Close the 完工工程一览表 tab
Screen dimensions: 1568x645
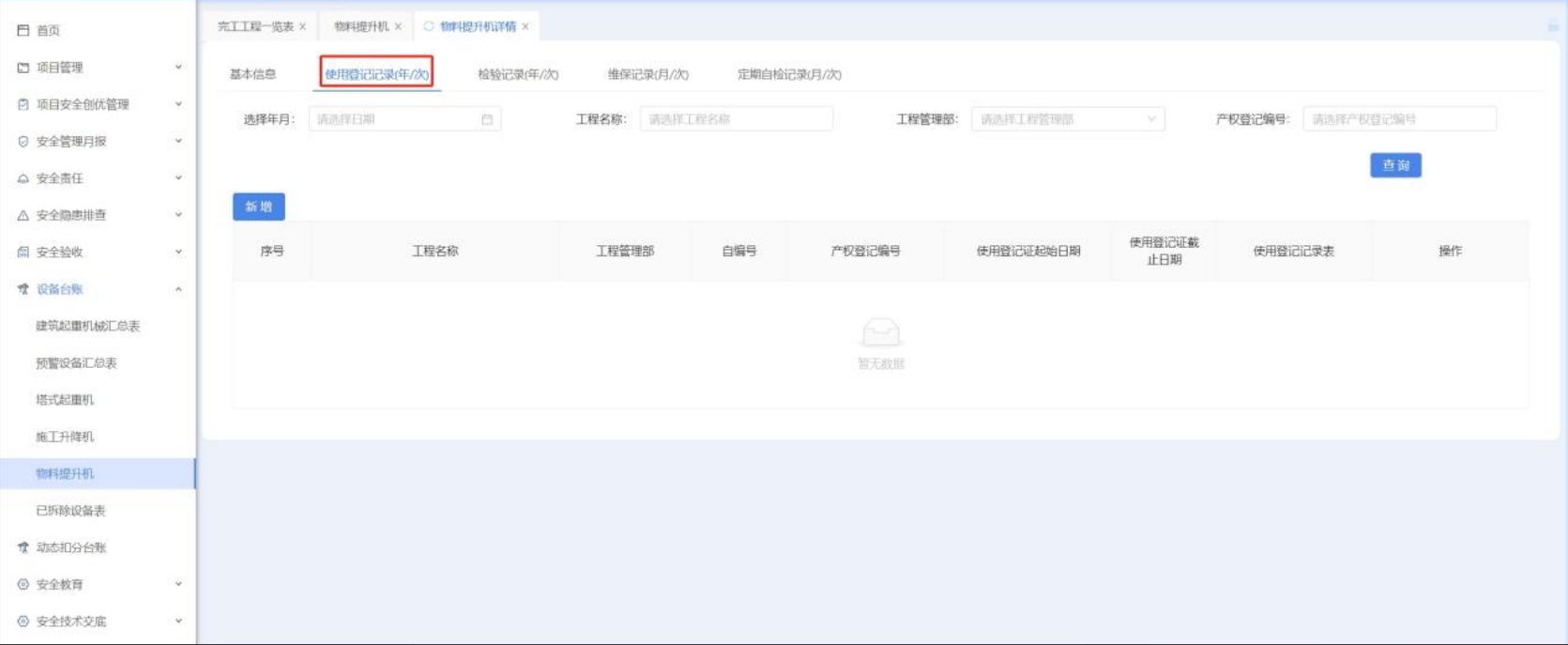(x=302, y=27)
